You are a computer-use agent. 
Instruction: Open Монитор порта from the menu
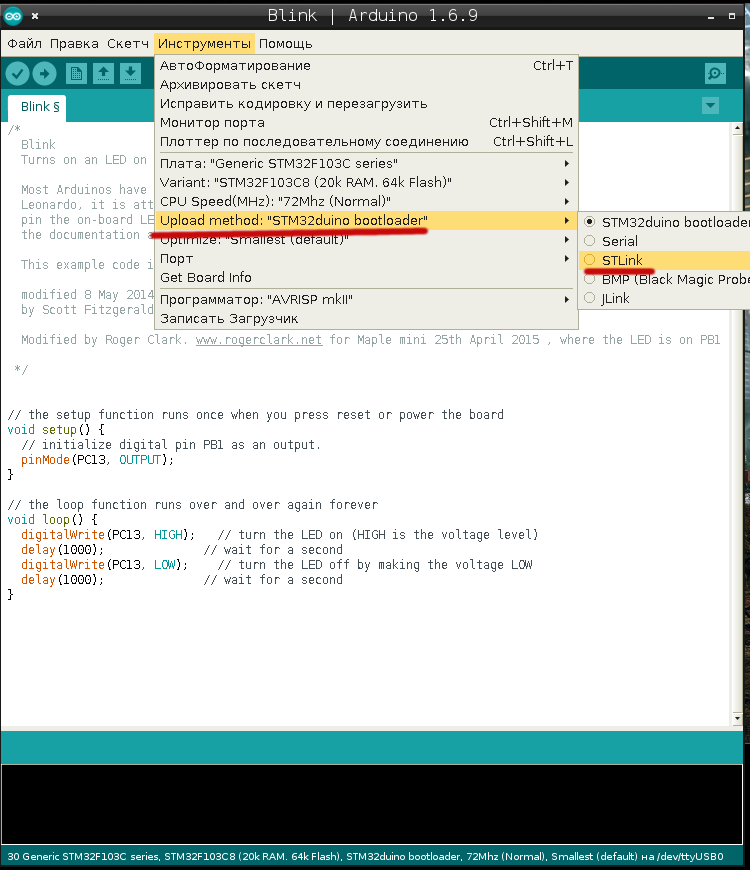pyautogui.click(x=366, y=123)
